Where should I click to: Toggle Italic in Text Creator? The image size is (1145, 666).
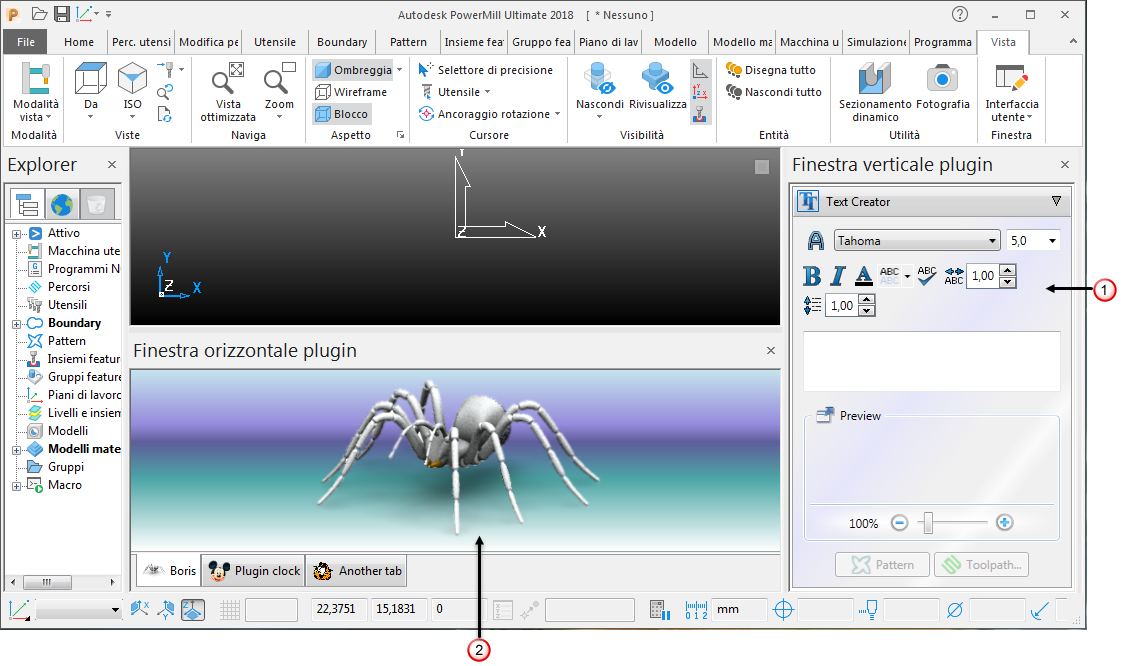click(838, 276)
